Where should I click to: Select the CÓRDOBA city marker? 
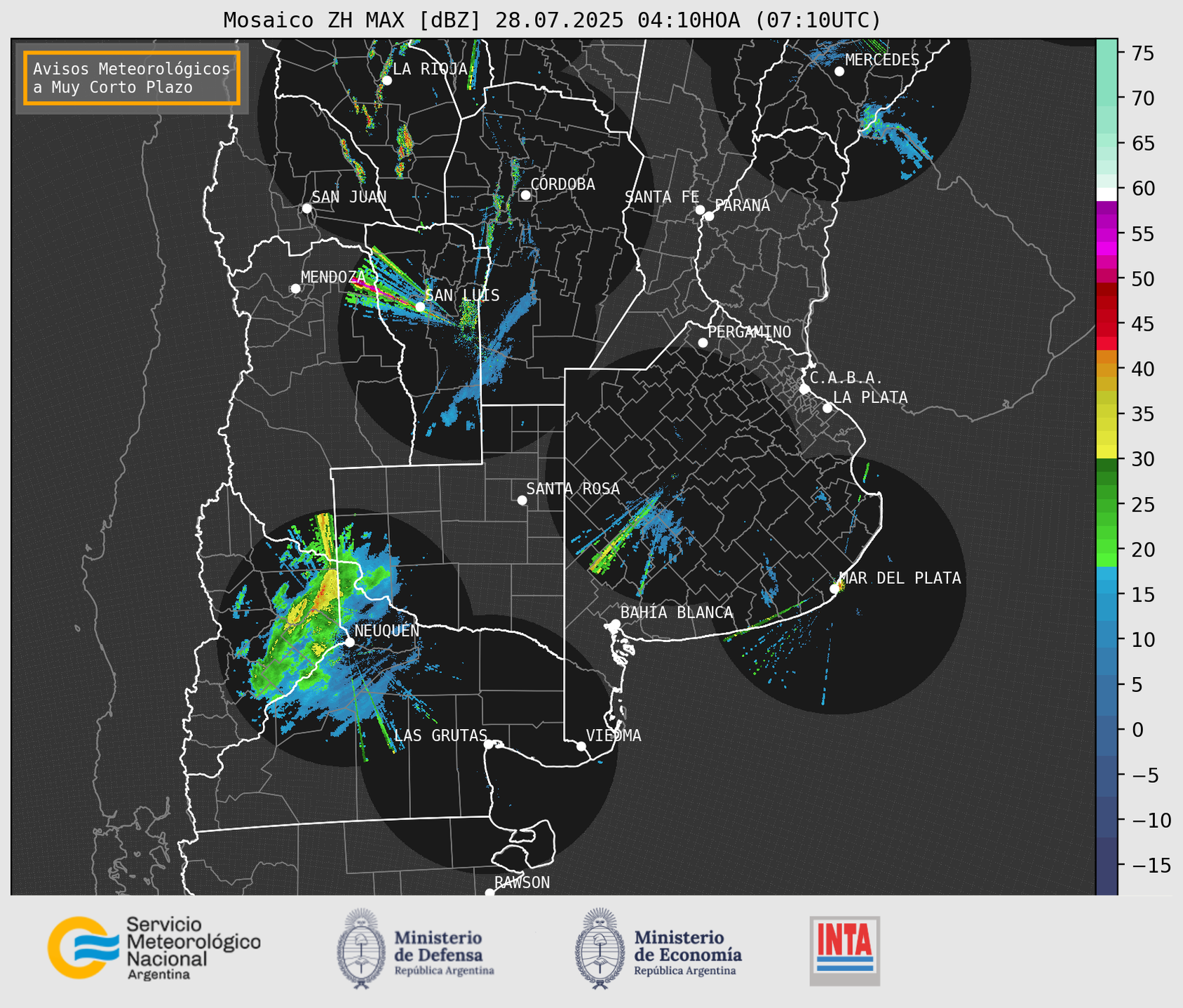tap(525, 195)
